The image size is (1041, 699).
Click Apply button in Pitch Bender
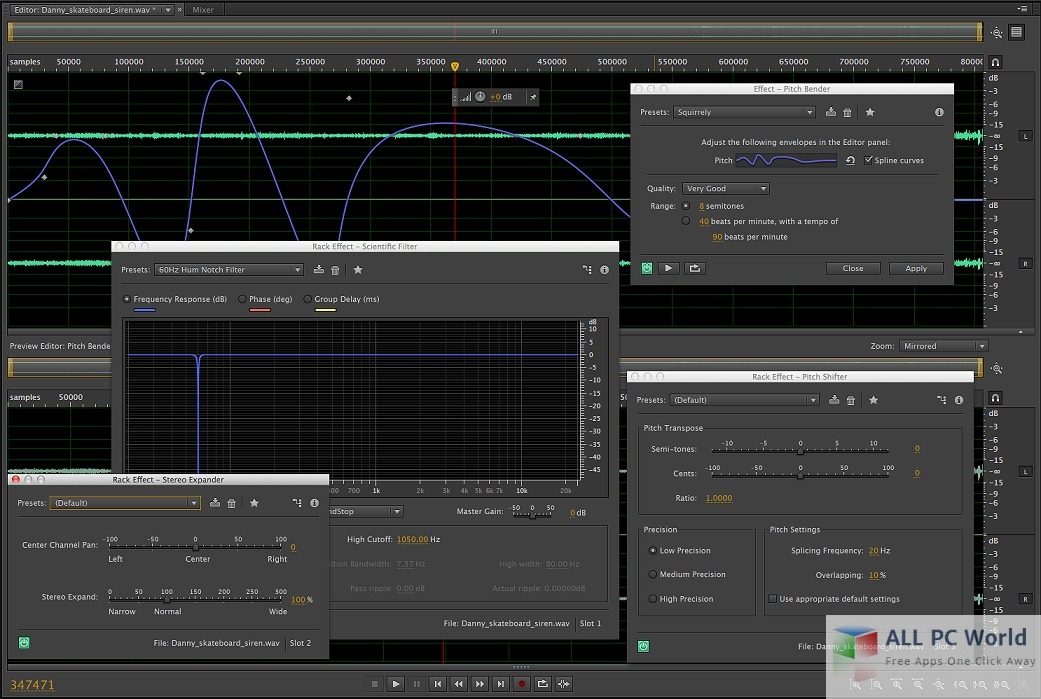pyautogui.click(x=916, y=268)
